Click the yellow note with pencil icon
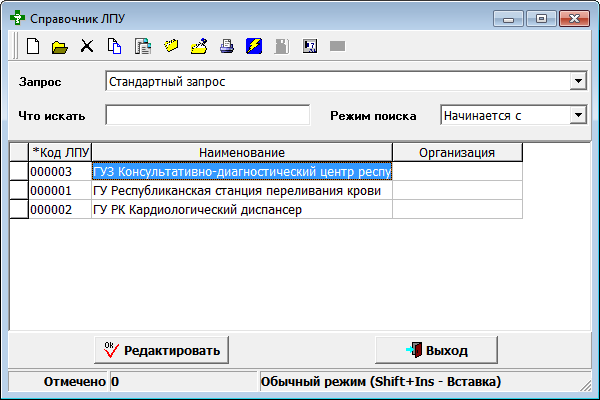 [198, 46]
